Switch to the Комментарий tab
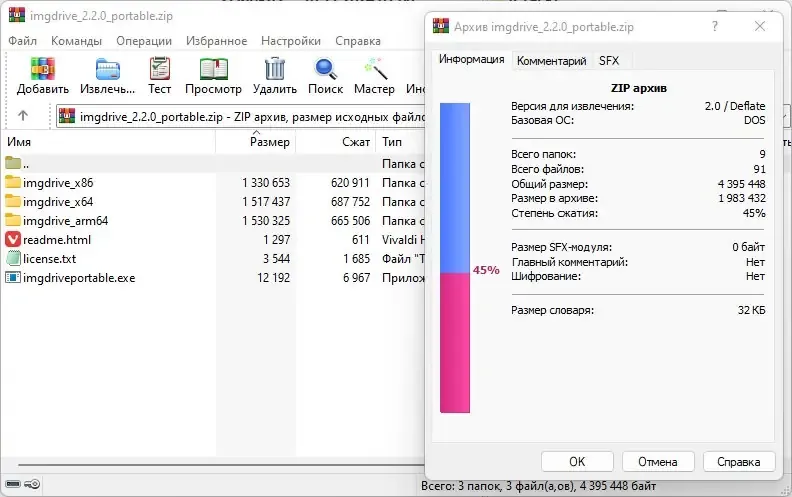792x497 pixels. (551, 61)
